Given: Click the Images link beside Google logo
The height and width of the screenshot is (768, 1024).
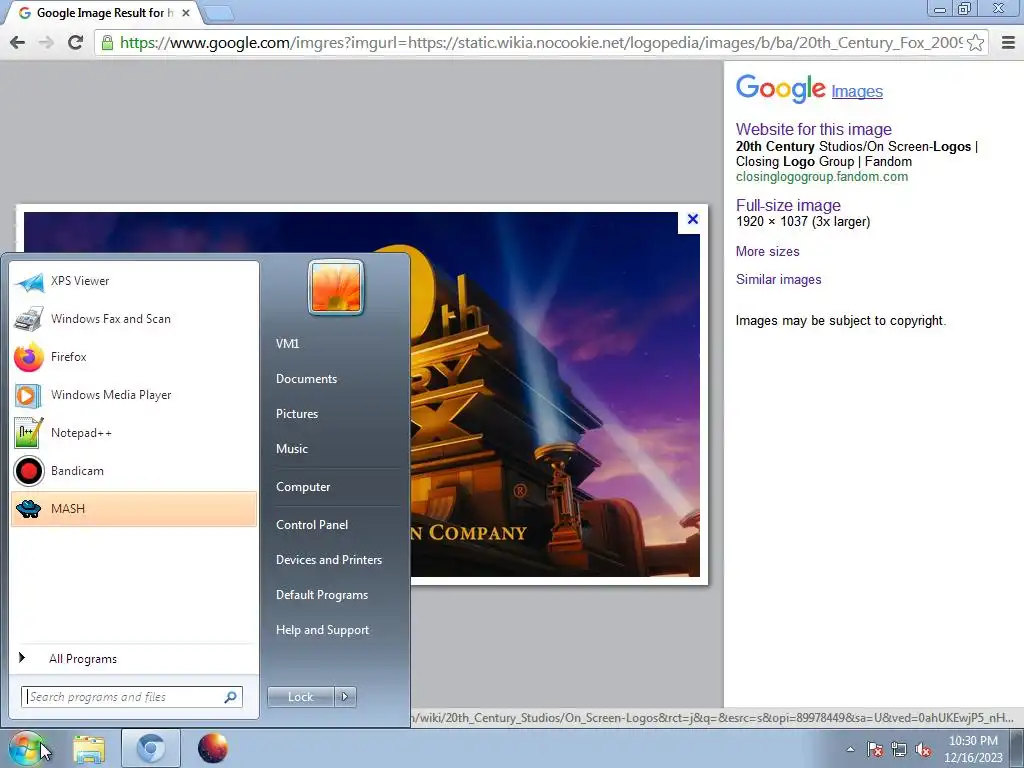Looking at the screenshot, I should [x=857, y=91].
